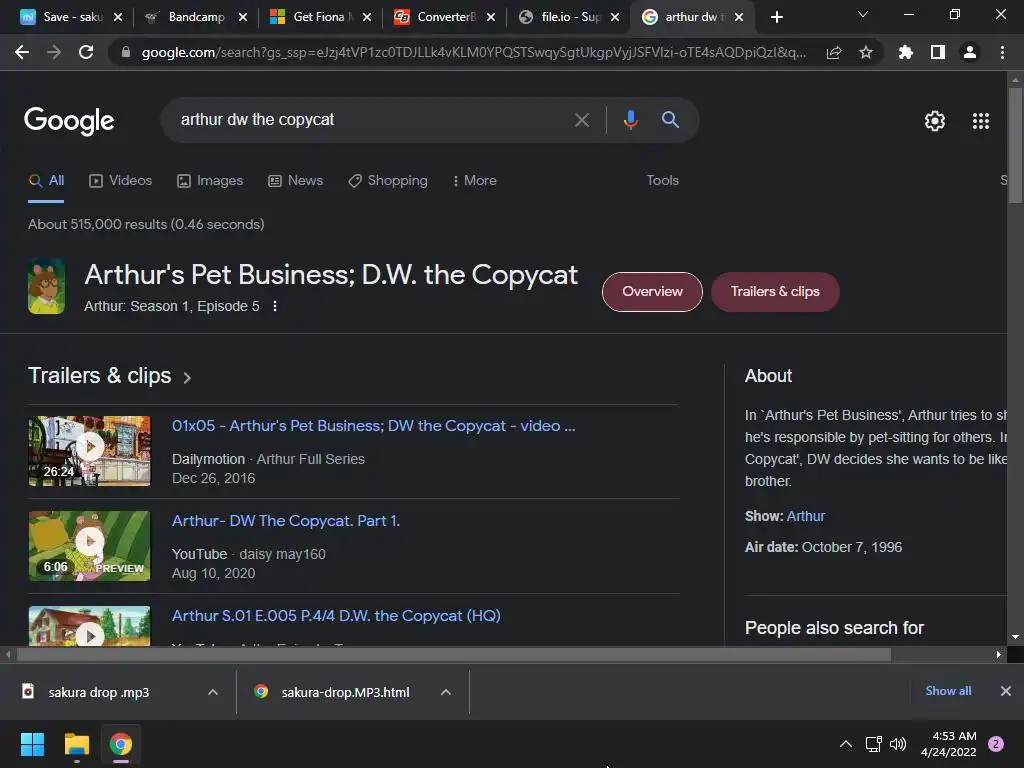Switch to the Images results tab
Screen dimensions: 1024x768
(210, 181)
